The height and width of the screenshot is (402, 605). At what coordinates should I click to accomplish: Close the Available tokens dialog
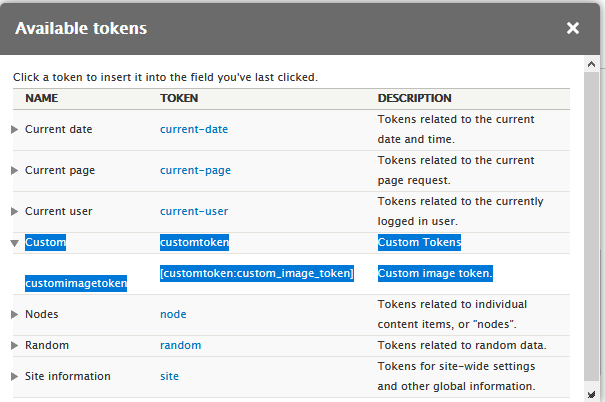[x=573, y=28]
